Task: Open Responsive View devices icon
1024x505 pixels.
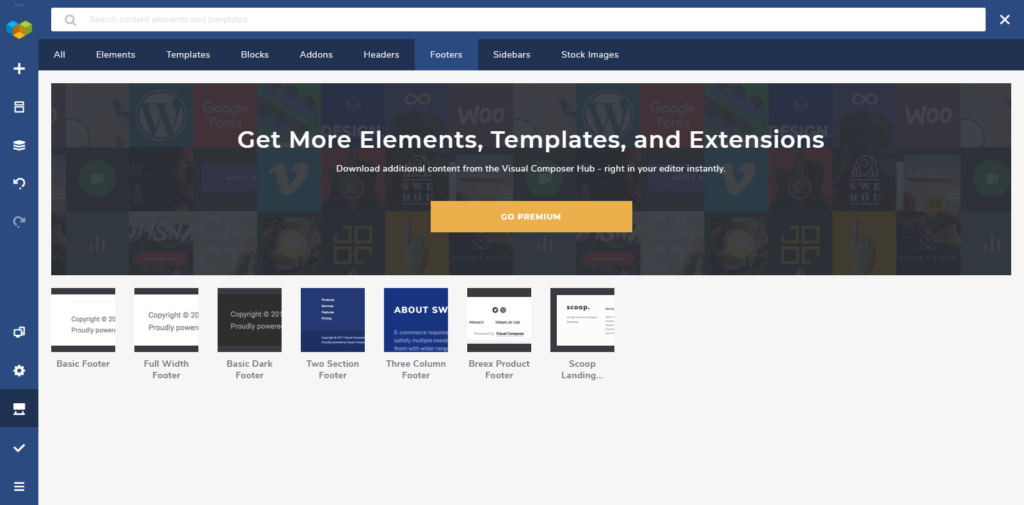Action: click(19, 332)
